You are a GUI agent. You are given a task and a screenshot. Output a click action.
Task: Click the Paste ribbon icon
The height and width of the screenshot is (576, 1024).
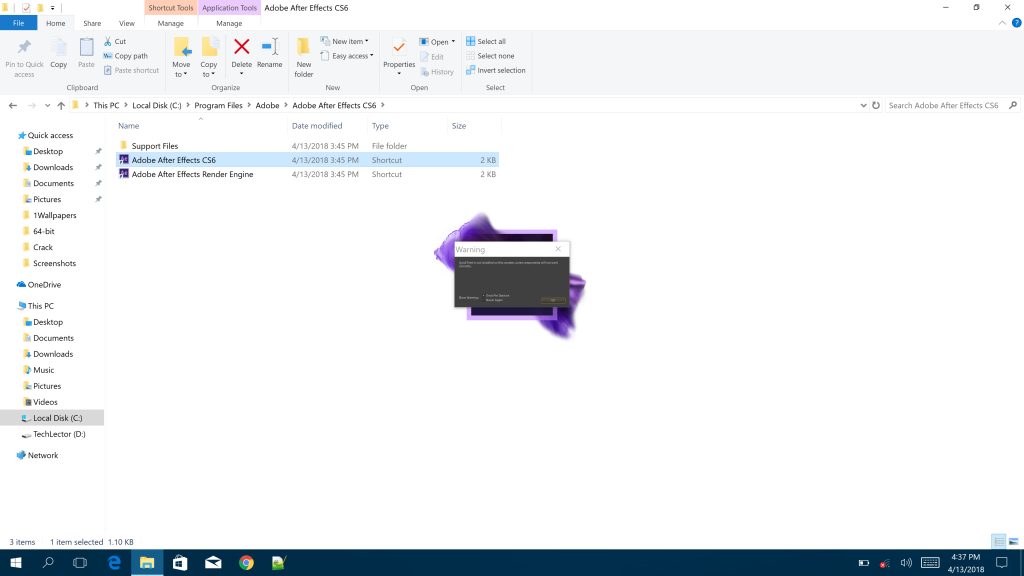pos(86,47)
